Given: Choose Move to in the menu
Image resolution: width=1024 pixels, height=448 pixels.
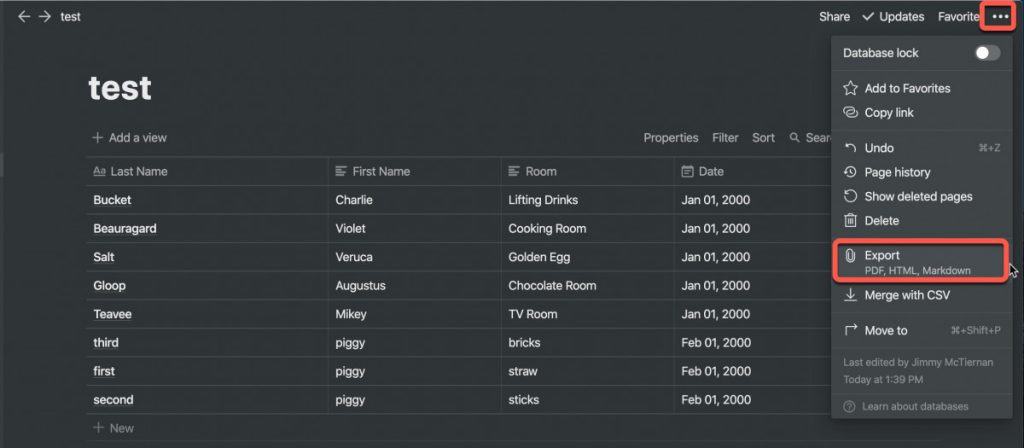Looking at the screenshot, I should coord(921,330).
